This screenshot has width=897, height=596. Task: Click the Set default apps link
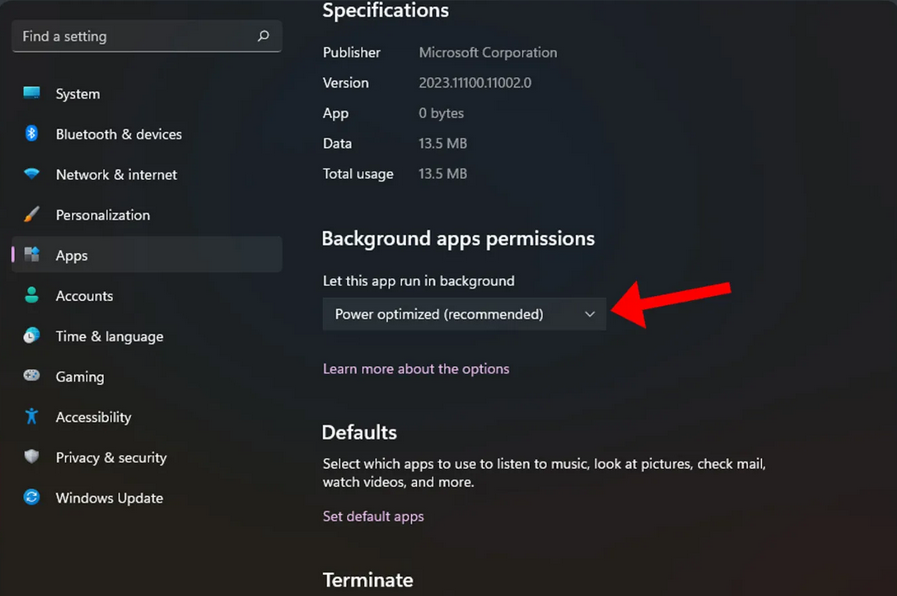tap(373, 517)
